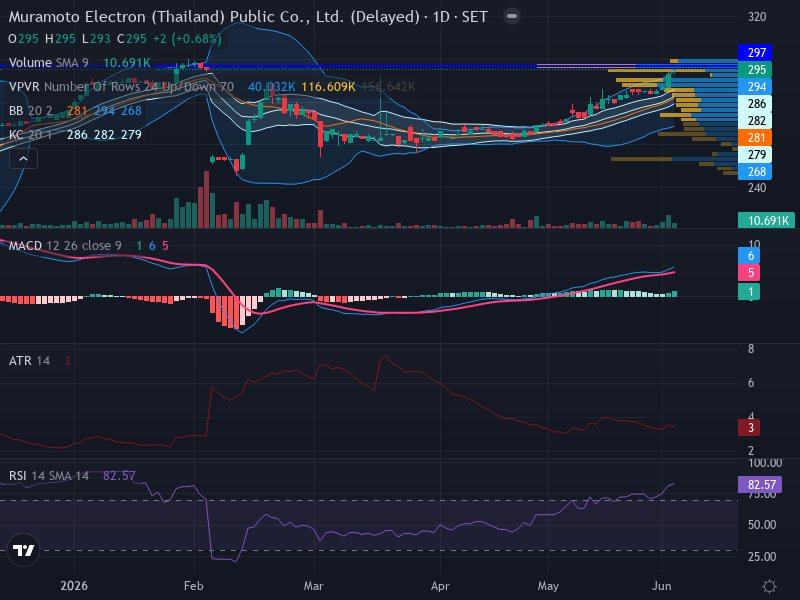Click the MACD signal label 5
Screen dimensions: 800x600
point(749,272)
